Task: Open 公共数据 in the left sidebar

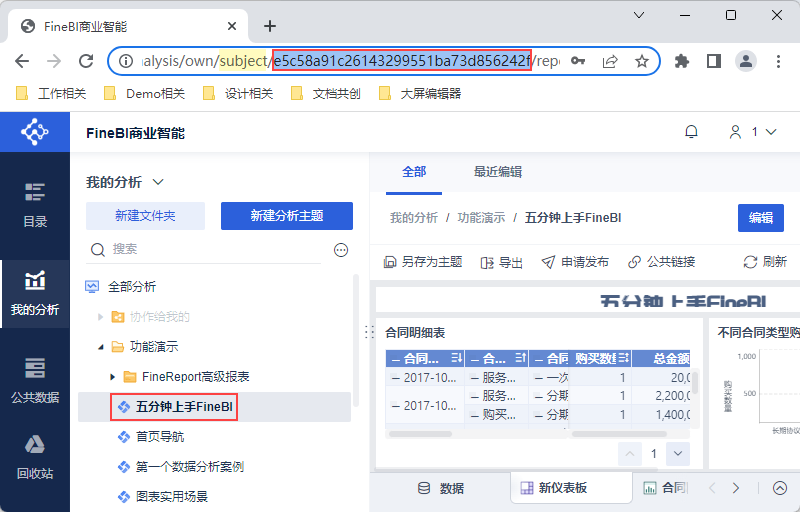Action: tap(35, 381)
